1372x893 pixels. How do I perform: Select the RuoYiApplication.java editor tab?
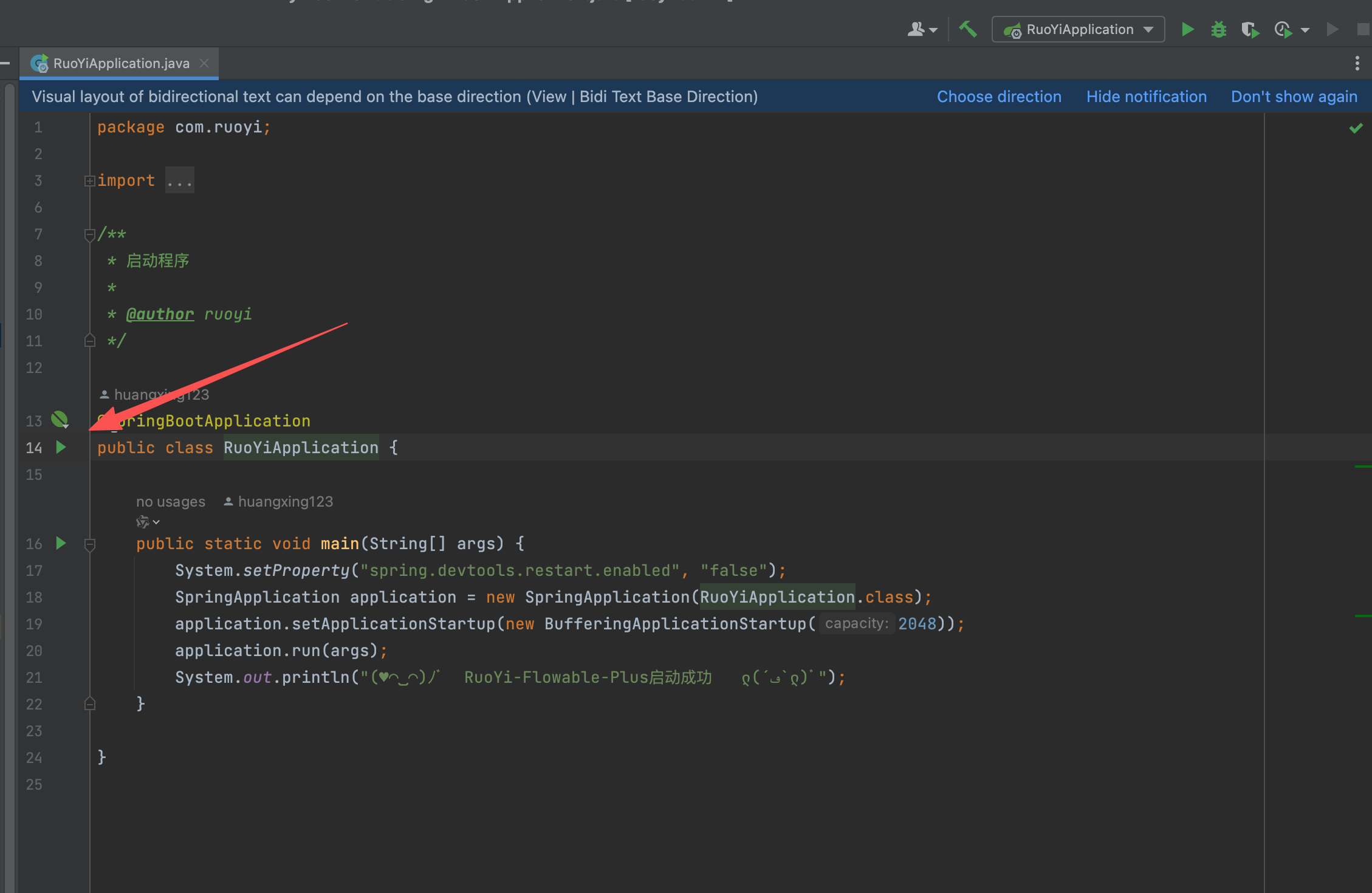(120, 63)
